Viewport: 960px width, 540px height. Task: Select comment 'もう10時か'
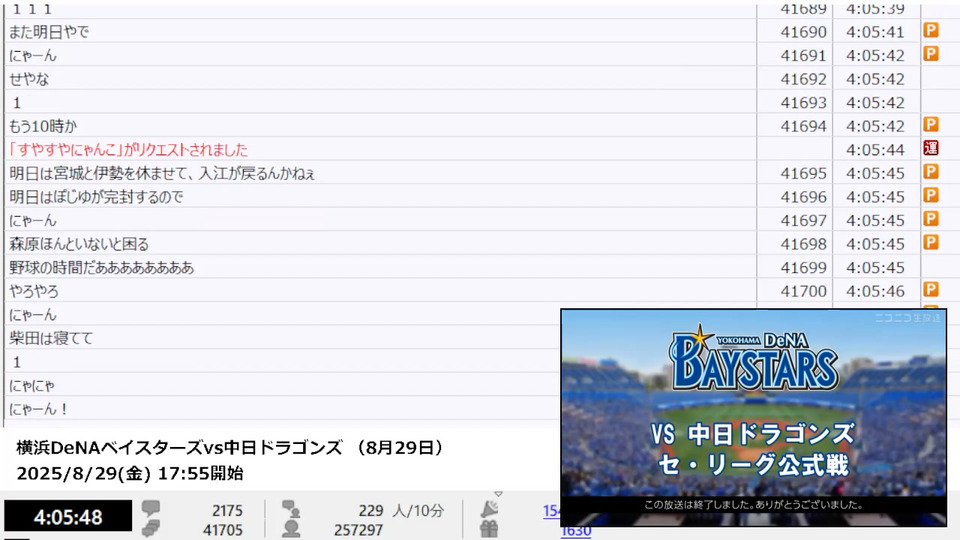click(x=43, y=126)
